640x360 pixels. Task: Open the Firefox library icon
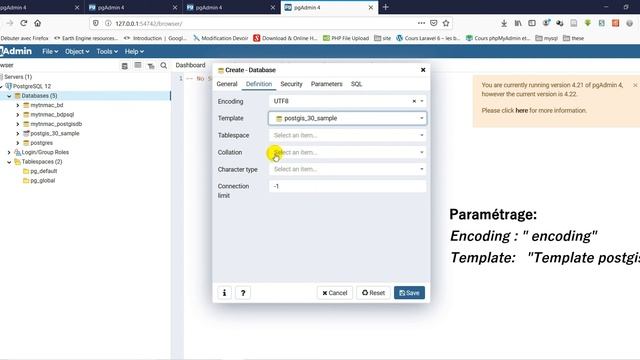518,23
